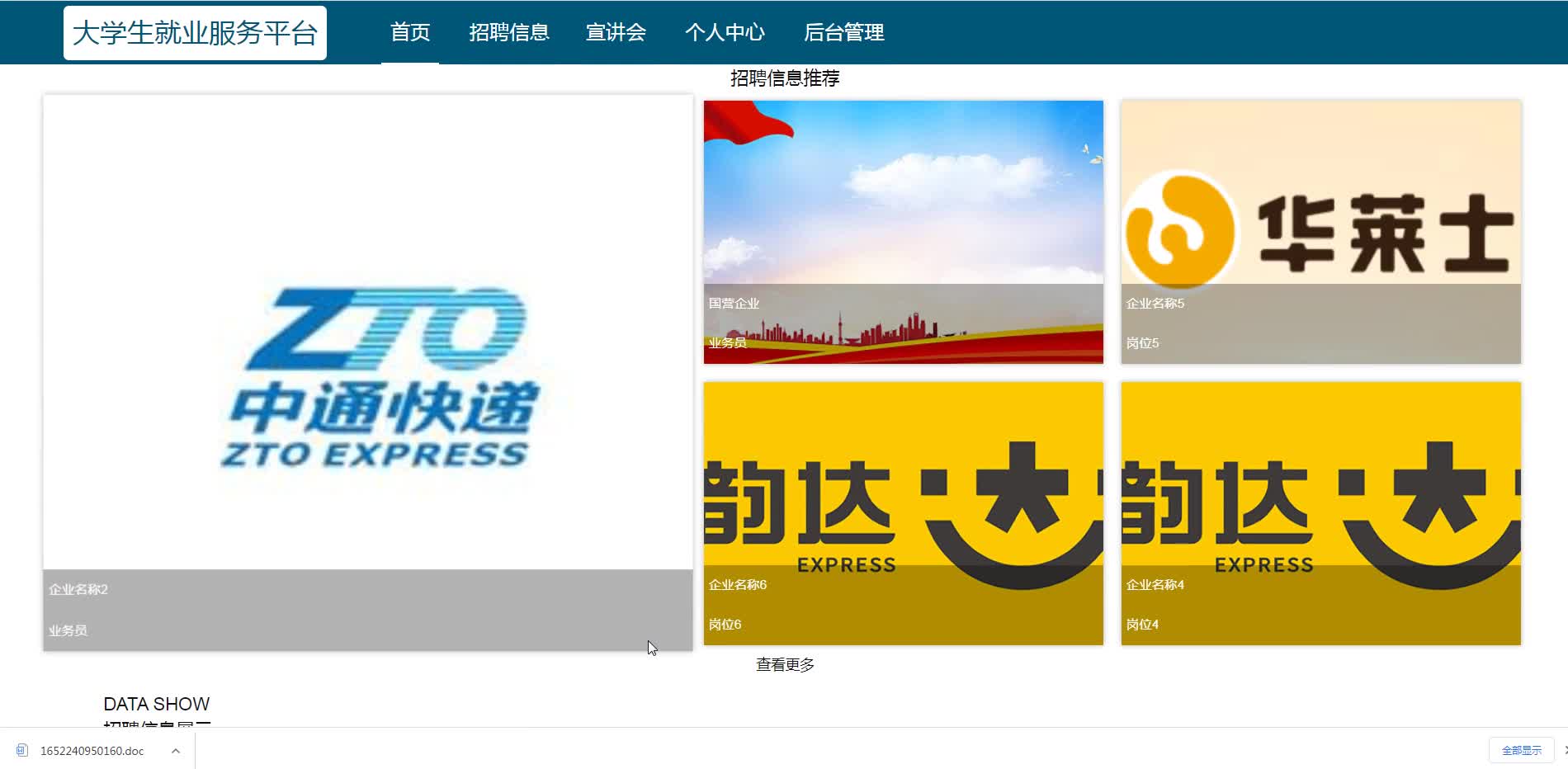
Task: Click the 岗位6 label
Action: (x=725, y=624)
